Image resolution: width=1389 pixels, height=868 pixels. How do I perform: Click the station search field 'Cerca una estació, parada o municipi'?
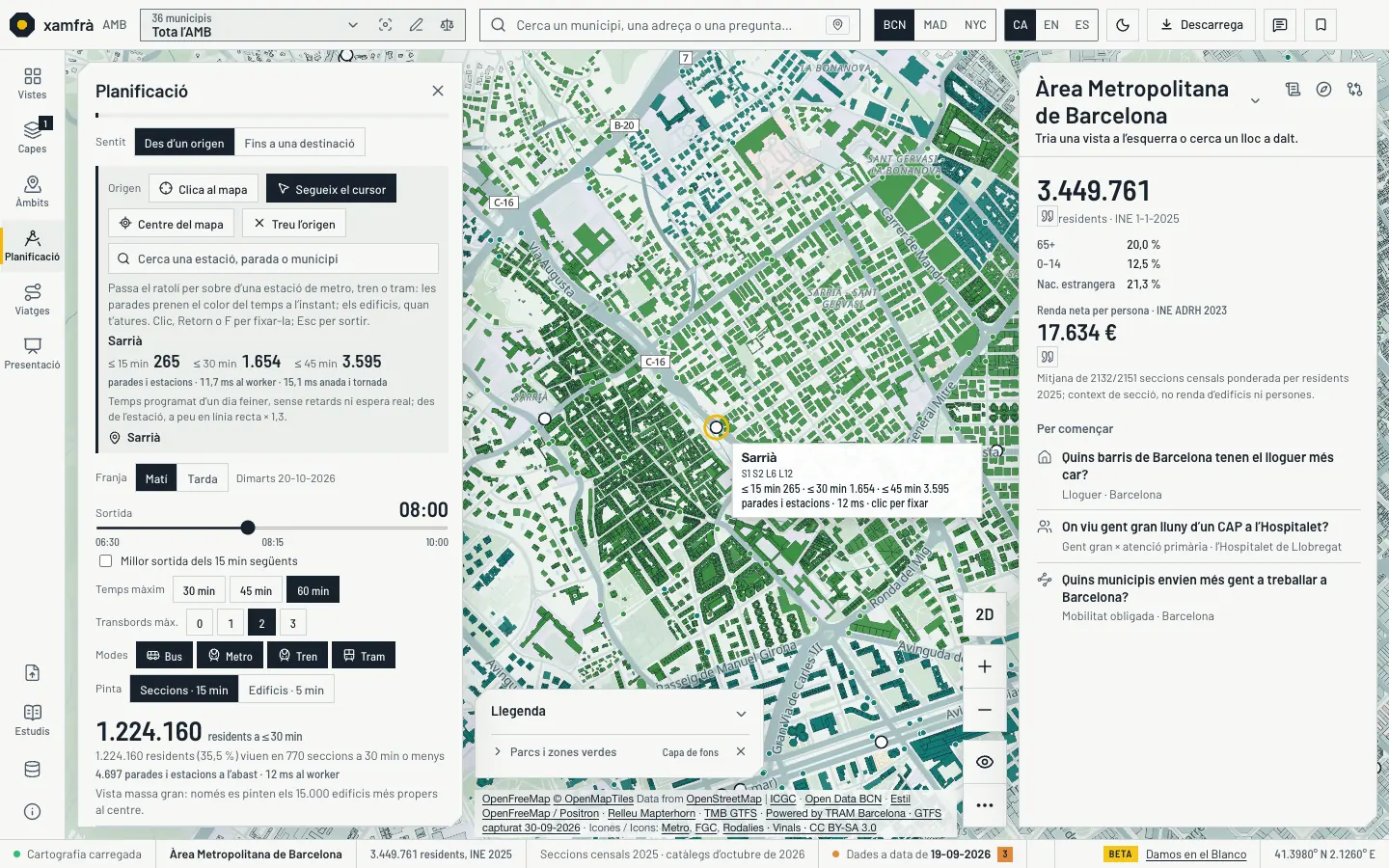click(274, 258)
